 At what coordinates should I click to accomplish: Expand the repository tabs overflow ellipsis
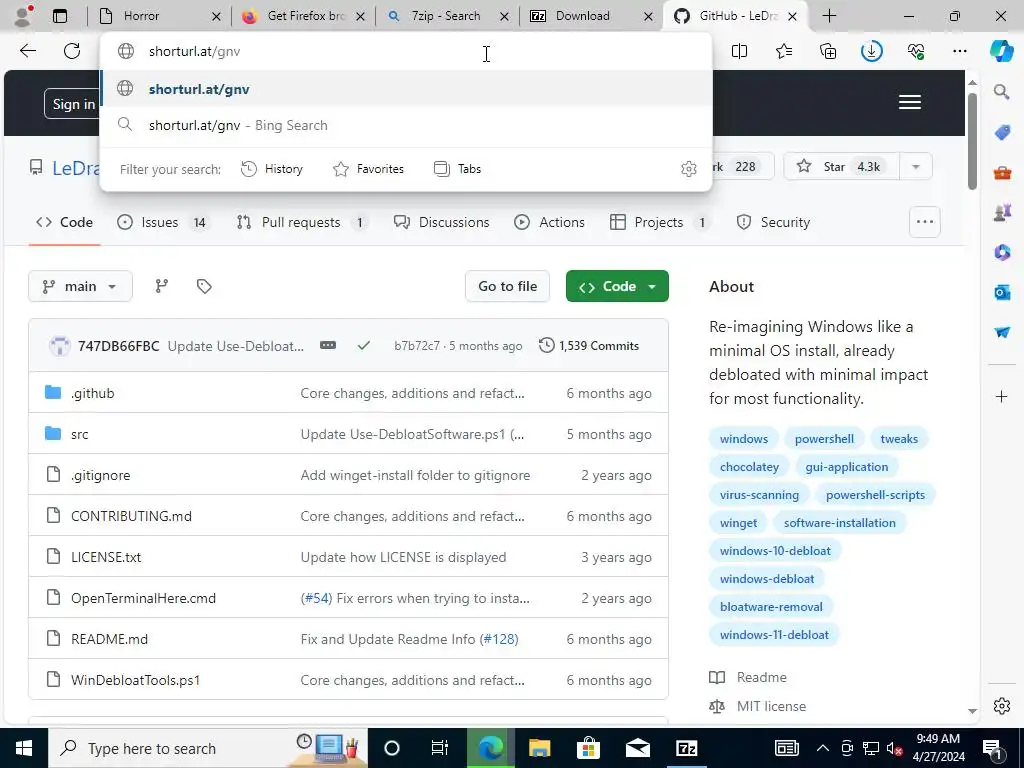pyautogui.click(x=925, y=222)
